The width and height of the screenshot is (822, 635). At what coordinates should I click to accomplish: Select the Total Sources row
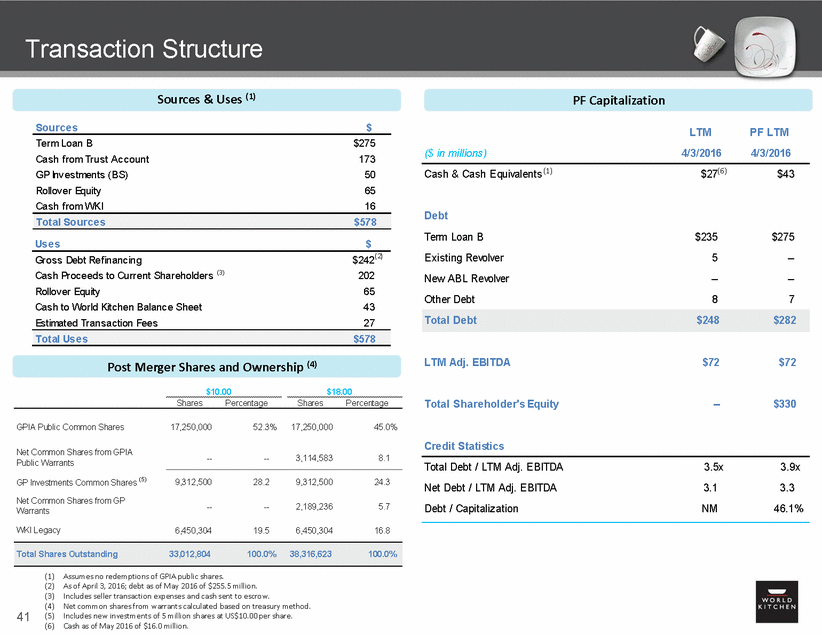tap(207, 222)
